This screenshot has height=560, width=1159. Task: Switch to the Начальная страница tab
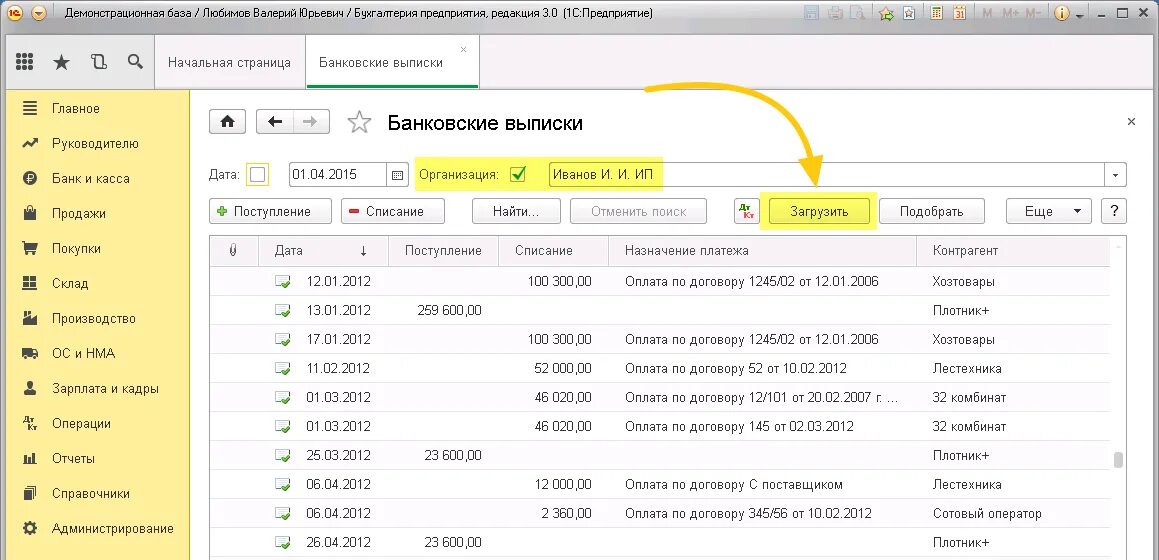[229, 63]
